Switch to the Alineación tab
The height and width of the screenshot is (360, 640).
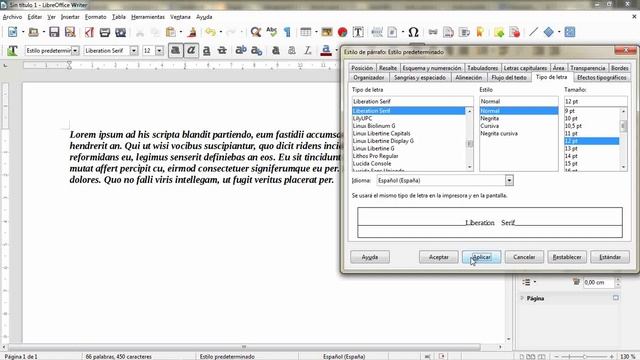(x=469, y=77)
